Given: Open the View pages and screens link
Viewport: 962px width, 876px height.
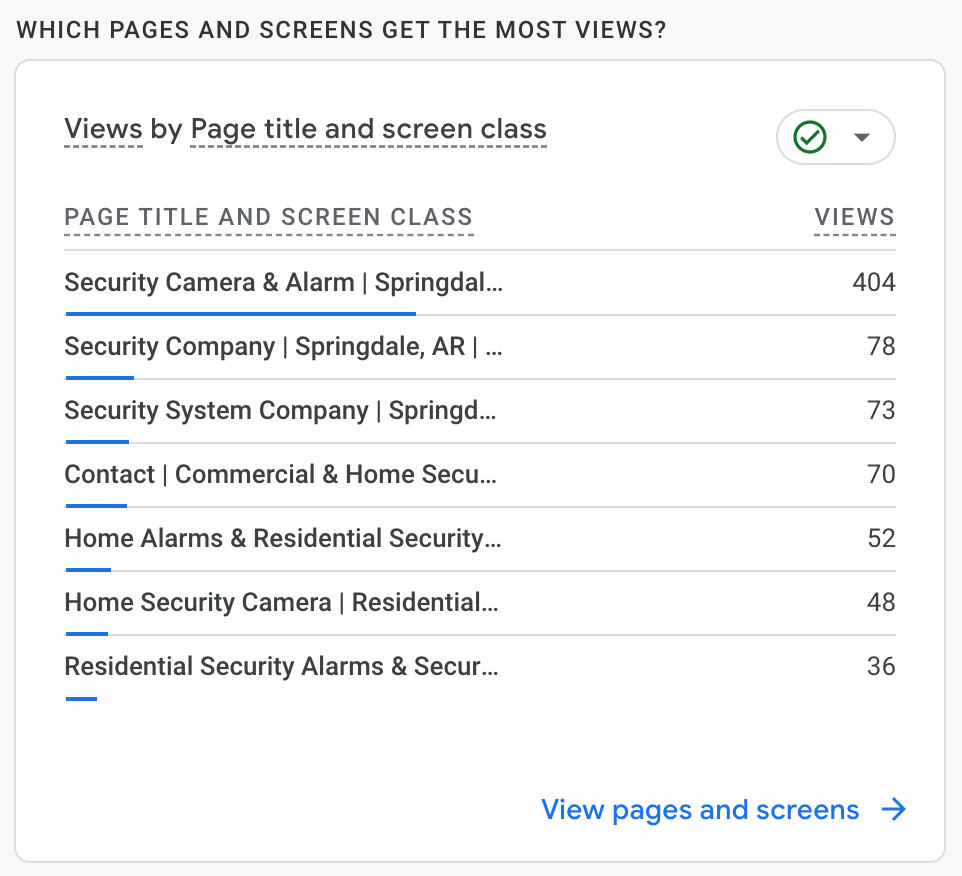Looking at the screenshot, I should [700, 809].
